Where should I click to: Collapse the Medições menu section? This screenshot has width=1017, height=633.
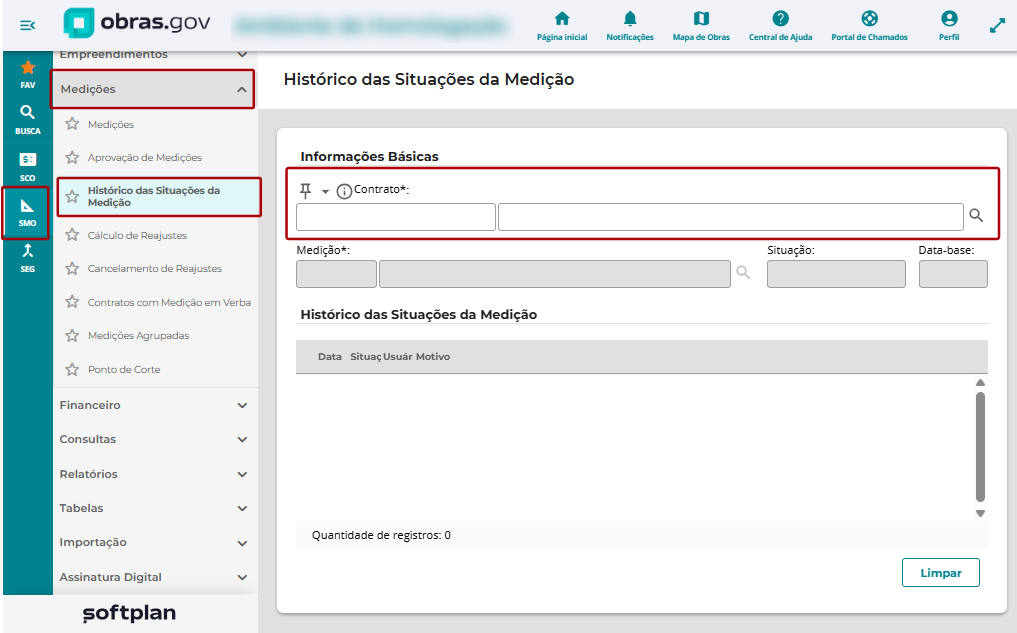[x=153, y=89]
